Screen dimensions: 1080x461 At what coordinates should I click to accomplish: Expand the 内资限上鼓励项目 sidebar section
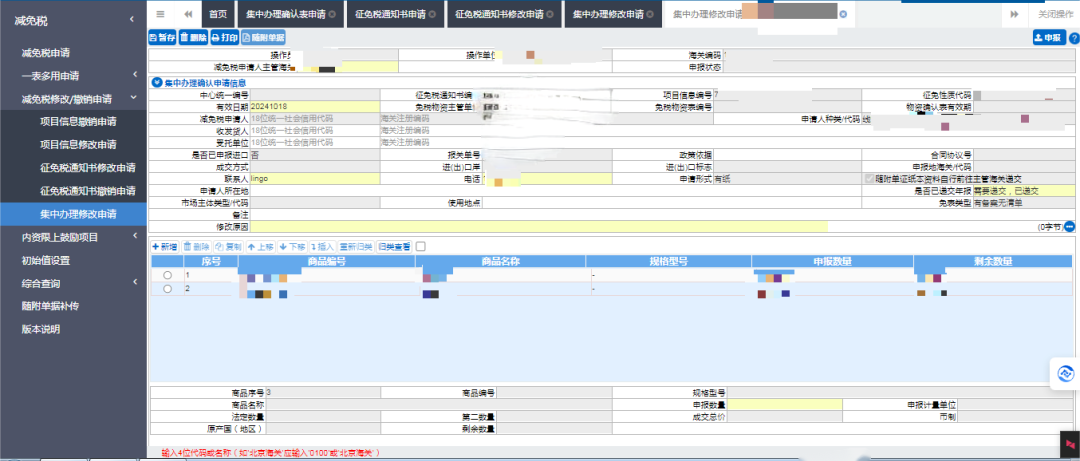click(73, 237)
